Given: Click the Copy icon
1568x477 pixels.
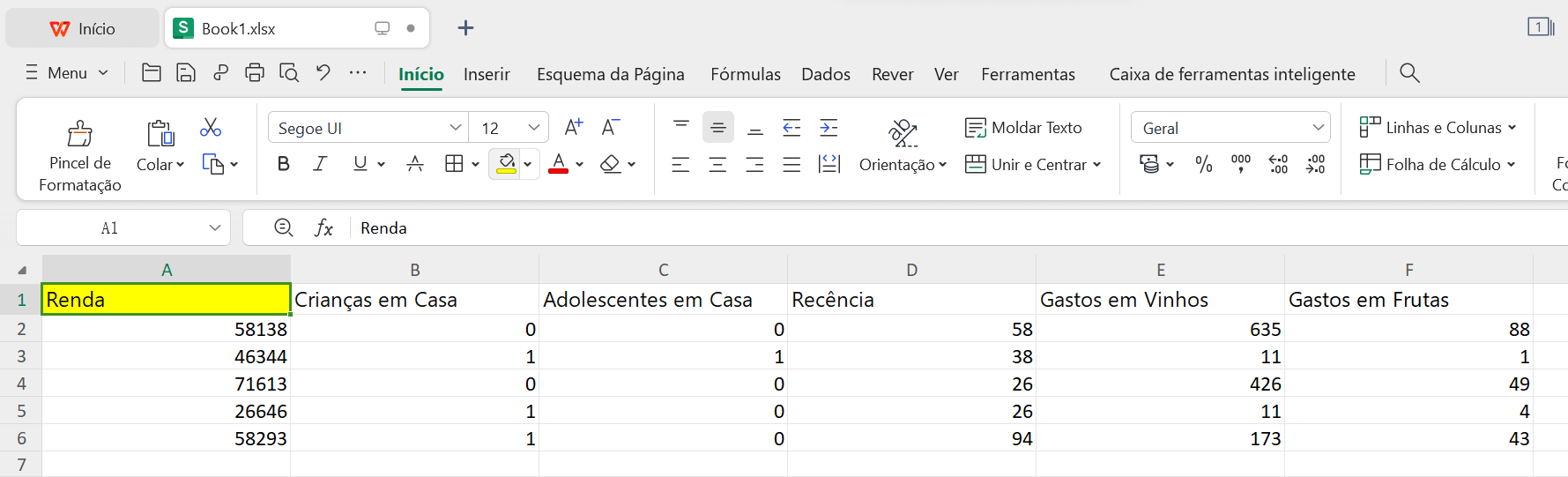Looking at the screenshot, I should point(213,164).
